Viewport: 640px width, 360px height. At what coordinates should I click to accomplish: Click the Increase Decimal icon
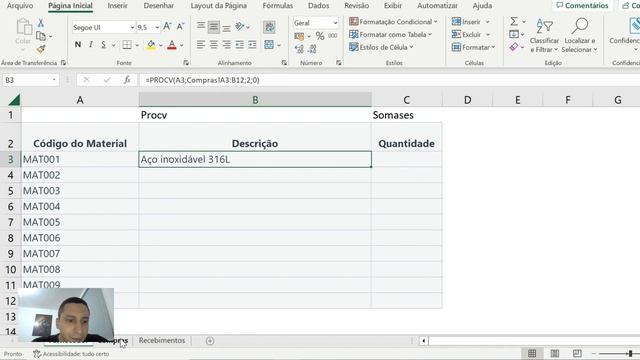point(299,49)
